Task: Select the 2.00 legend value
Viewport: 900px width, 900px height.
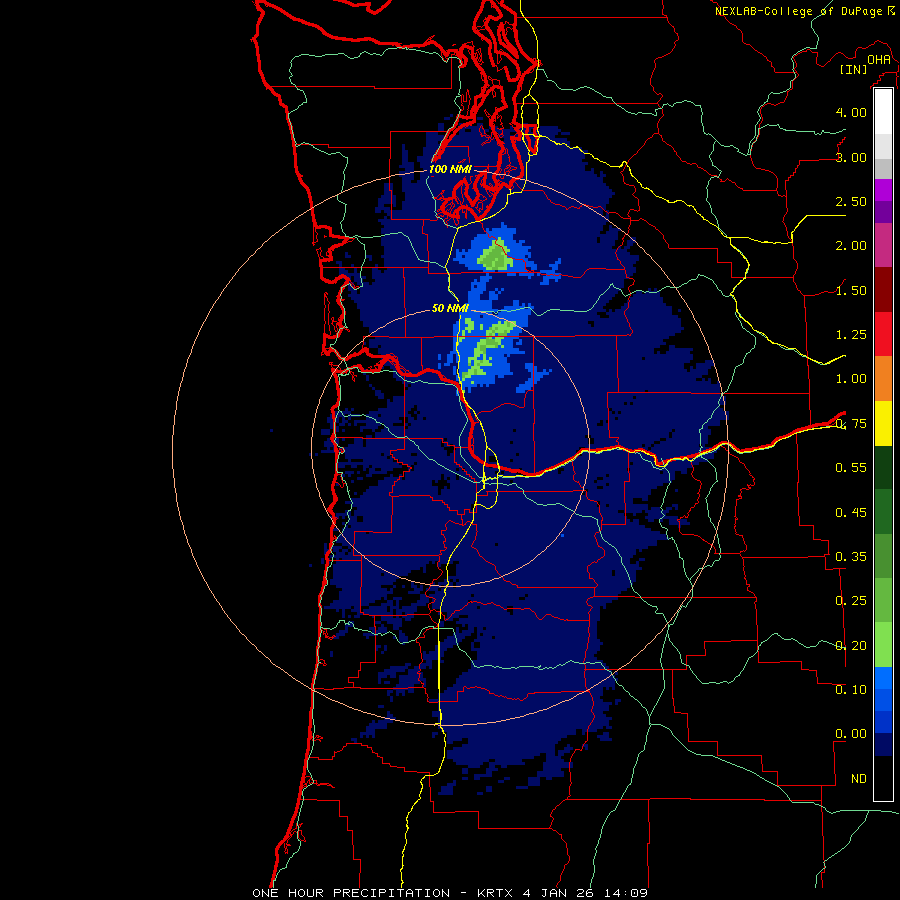Action: coord(851,246)
